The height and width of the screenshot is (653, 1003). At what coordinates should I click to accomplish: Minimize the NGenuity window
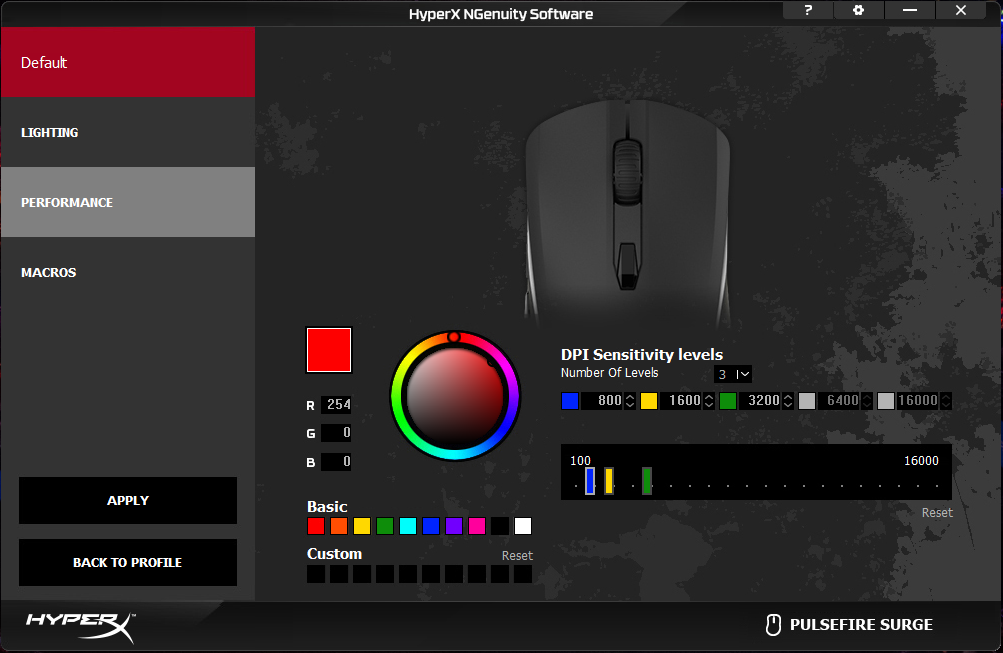point(910,10)
